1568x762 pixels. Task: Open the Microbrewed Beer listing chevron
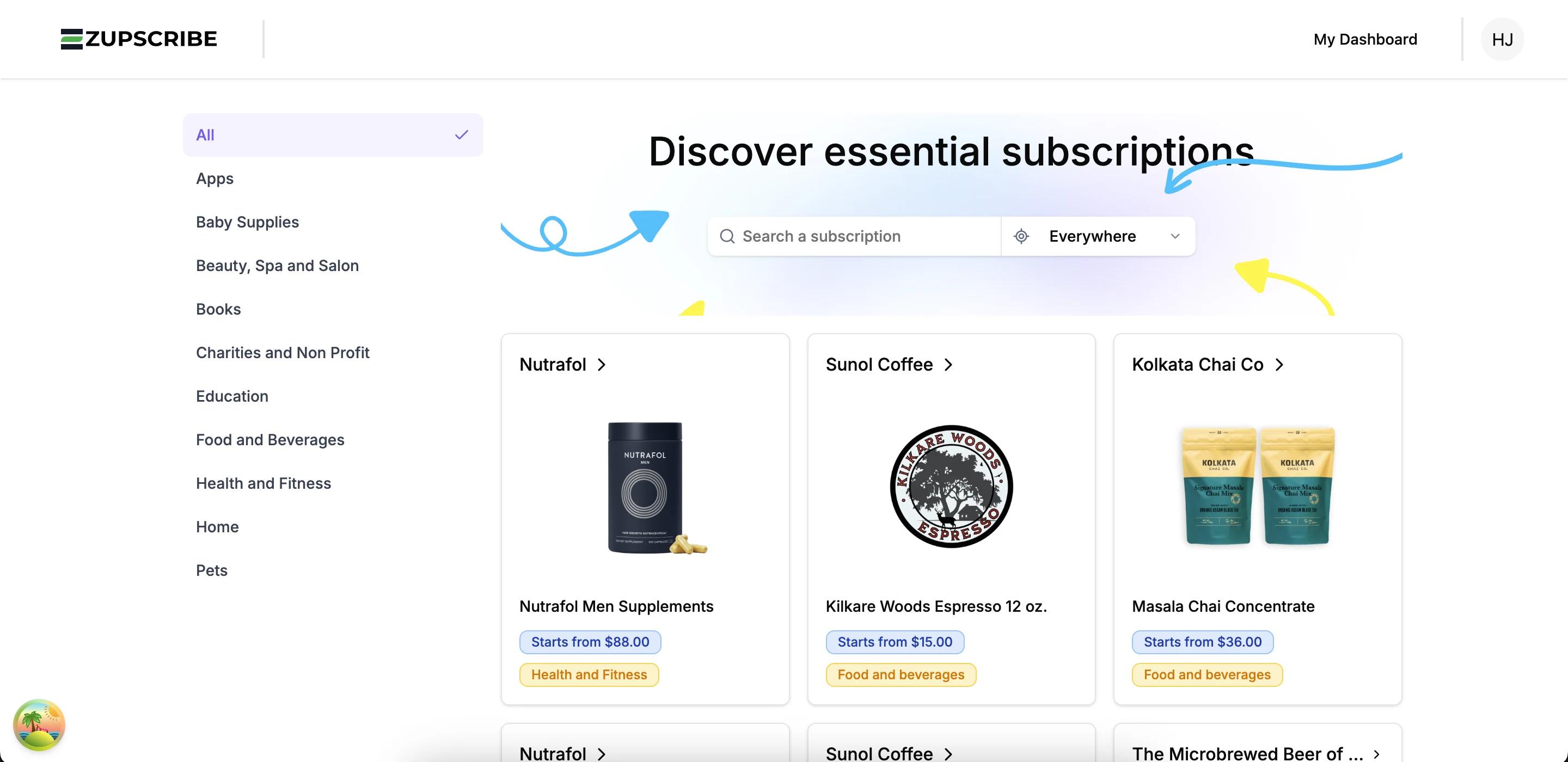point(1376,754)
